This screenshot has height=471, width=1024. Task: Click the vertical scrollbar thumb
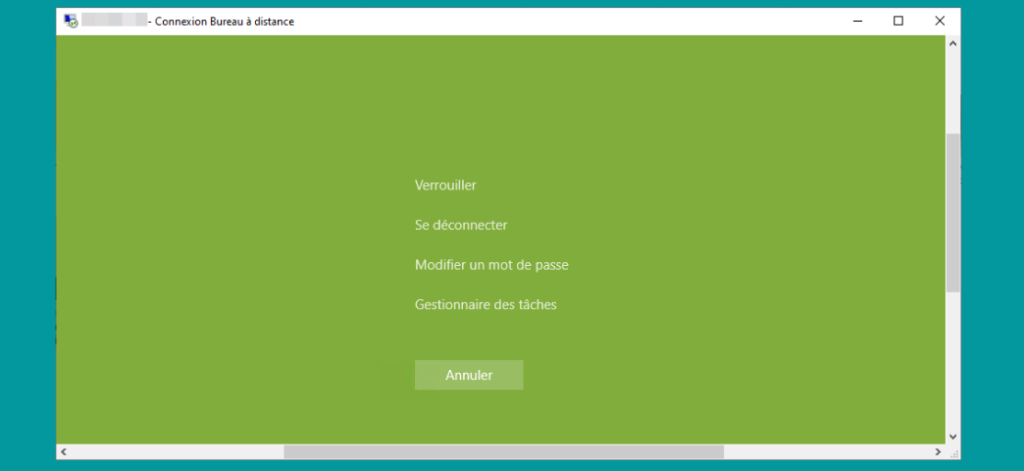952,210
